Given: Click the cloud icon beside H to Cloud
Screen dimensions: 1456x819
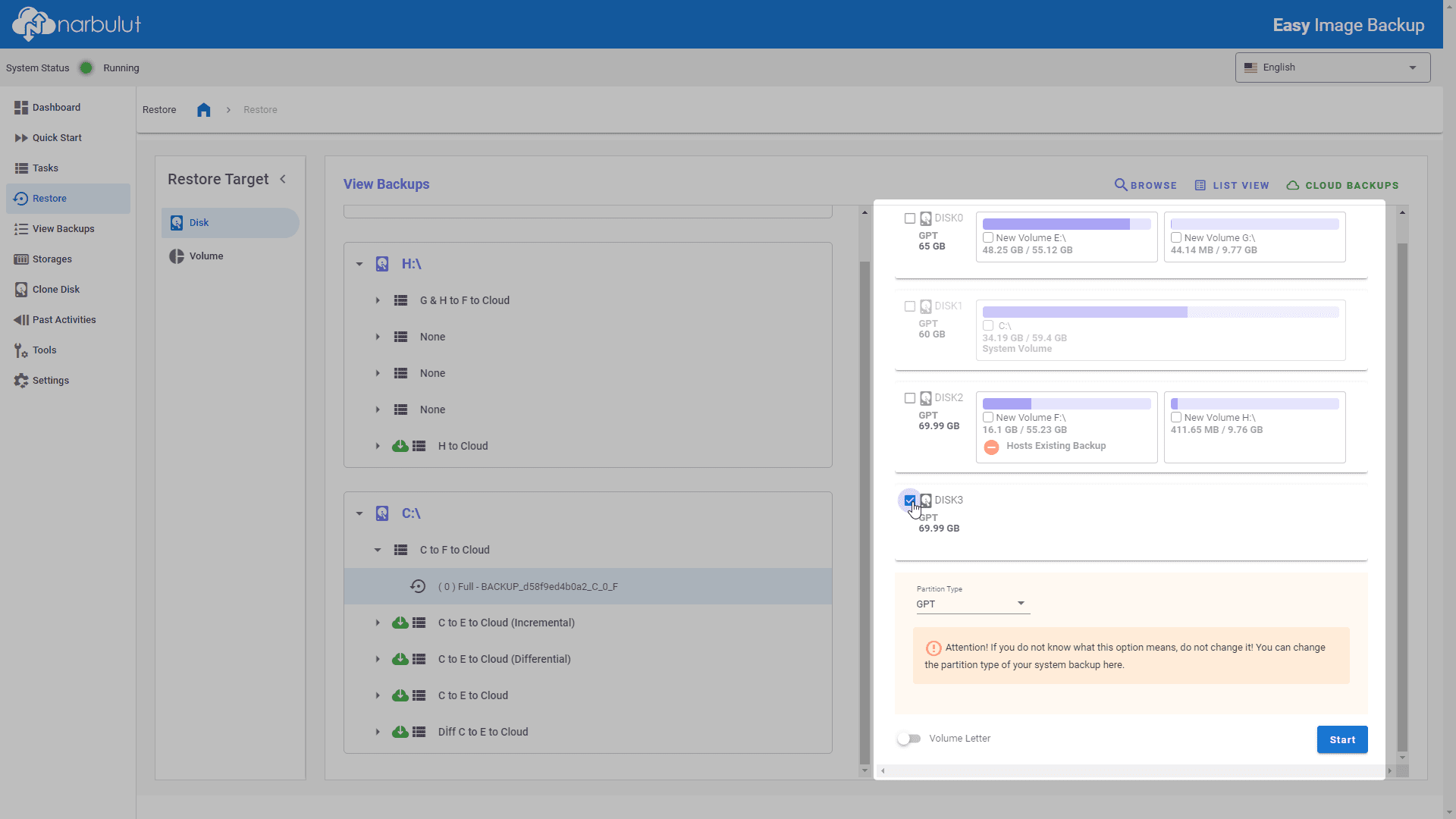Looking at the screenshot, I should pos(400,446).
